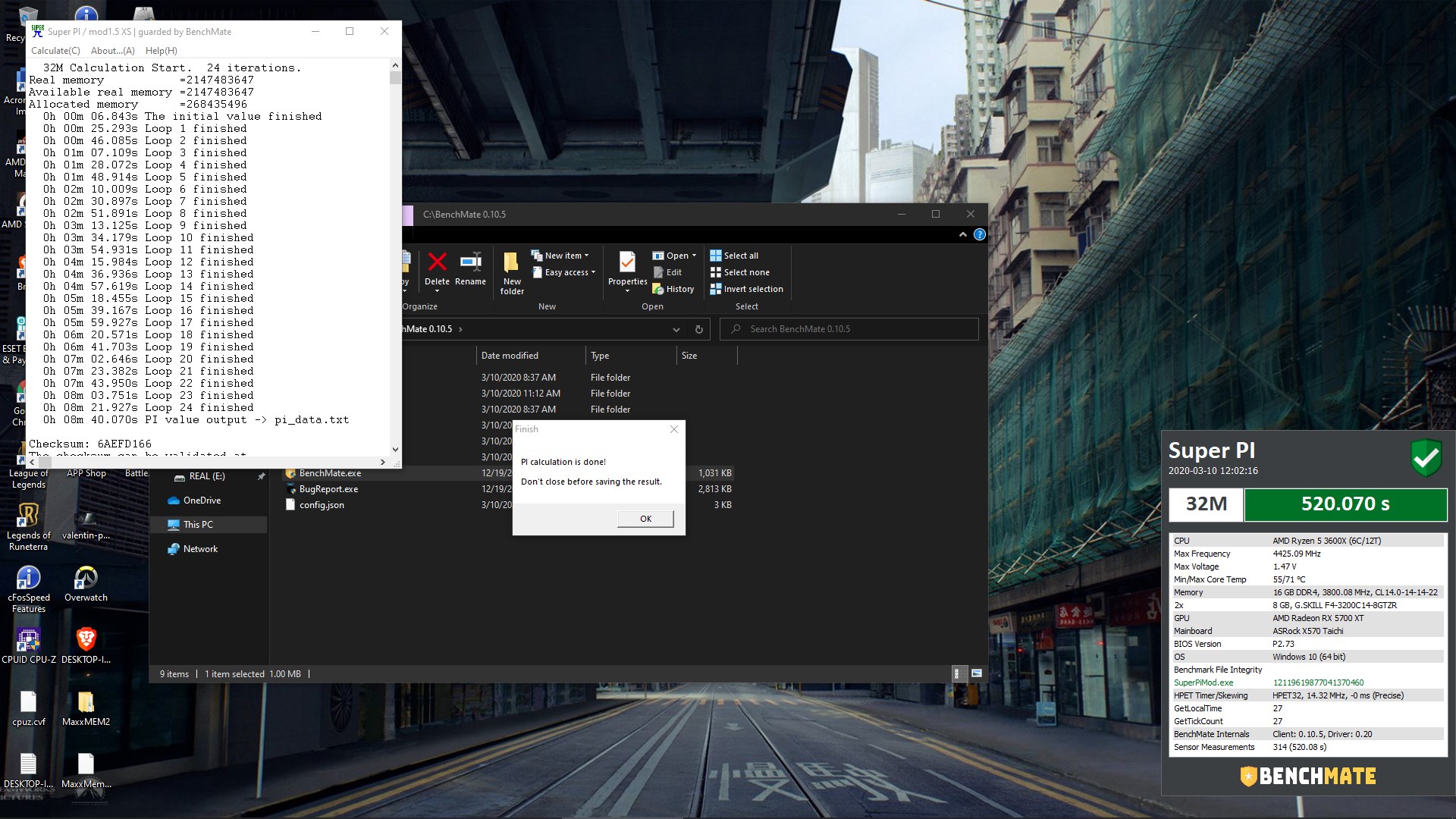Select config.json file

(322, 505)
